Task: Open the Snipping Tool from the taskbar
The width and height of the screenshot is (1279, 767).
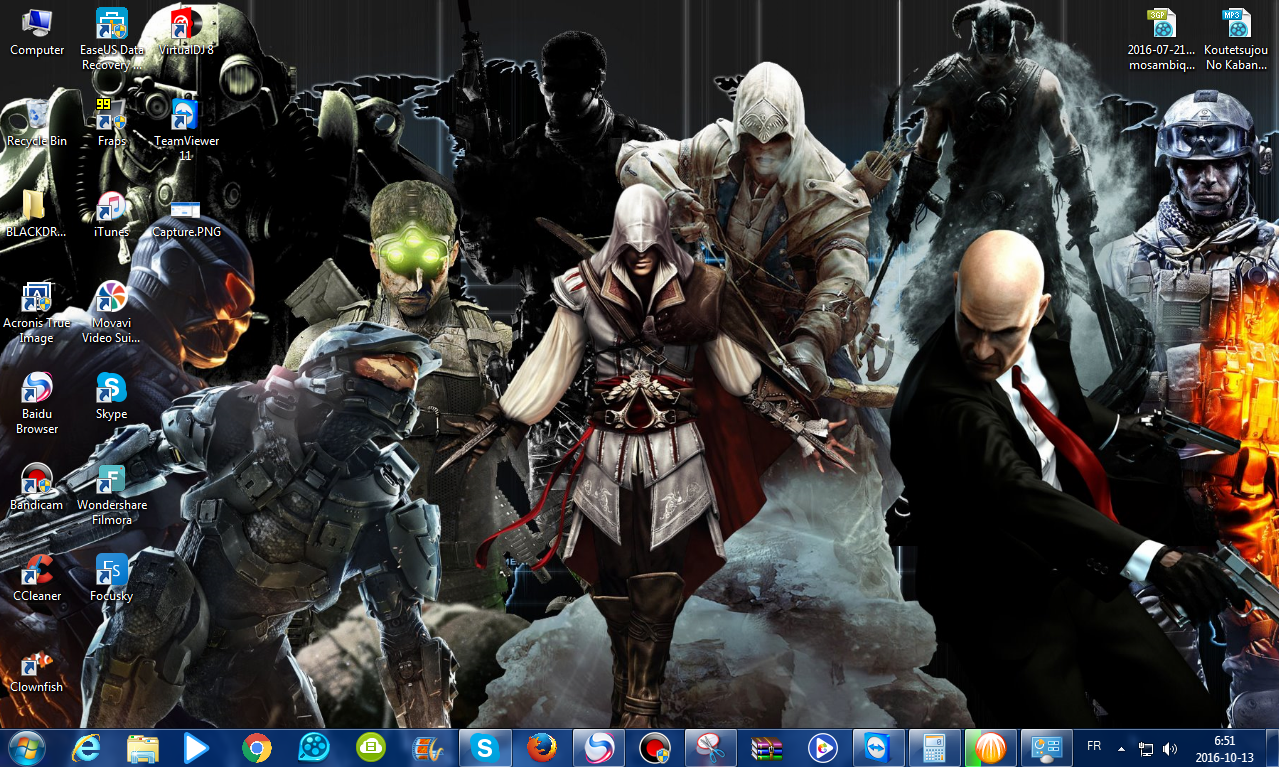Action: pyautogui.click(x=711, y=747)
